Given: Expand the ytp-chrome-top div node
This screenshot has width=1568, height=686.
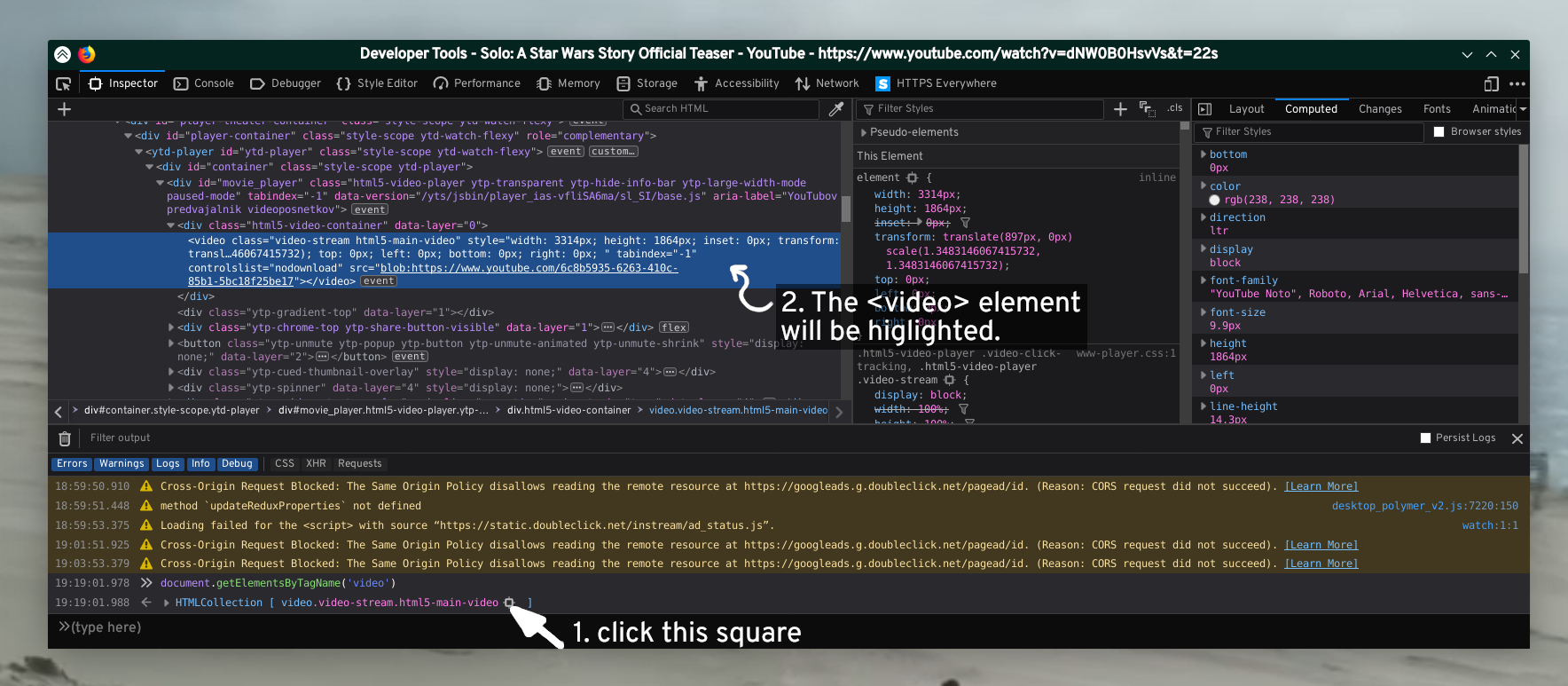Looking at the screenshot, I should click(171, 327).
